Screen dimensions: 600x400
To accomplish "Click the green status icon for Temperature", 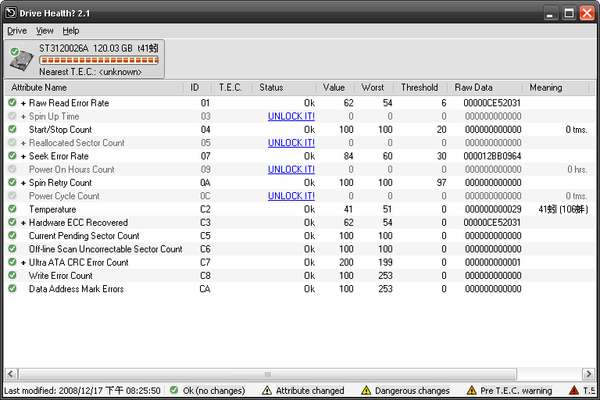I will pyautogui.click(x=12, y=209).
